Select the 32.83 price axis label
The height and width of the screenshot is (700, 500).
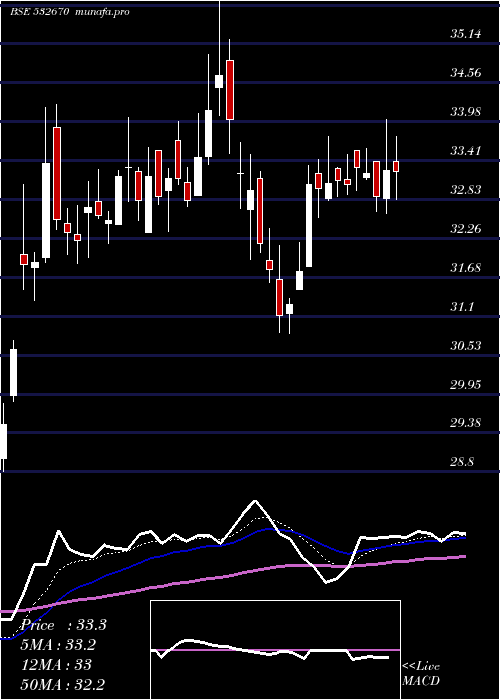[466, 190]
